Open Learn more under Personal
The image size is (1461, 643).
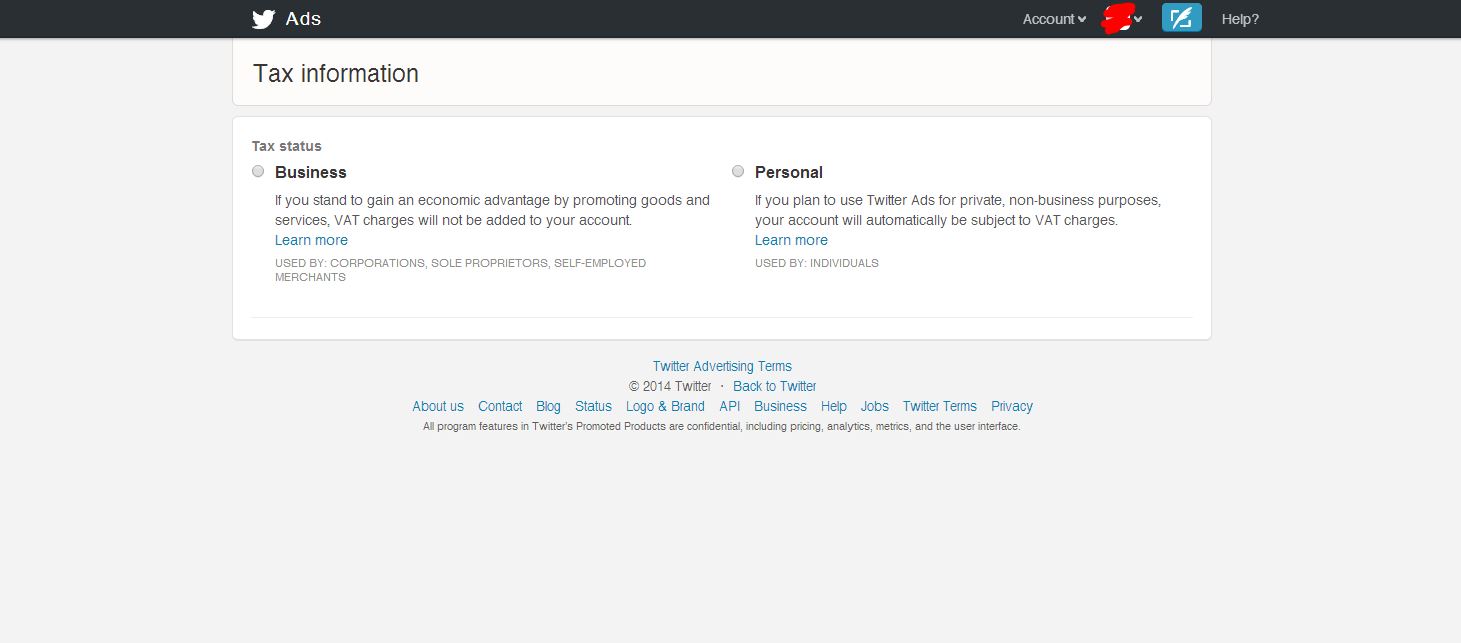pyautogui.click(x=791, y=240)
